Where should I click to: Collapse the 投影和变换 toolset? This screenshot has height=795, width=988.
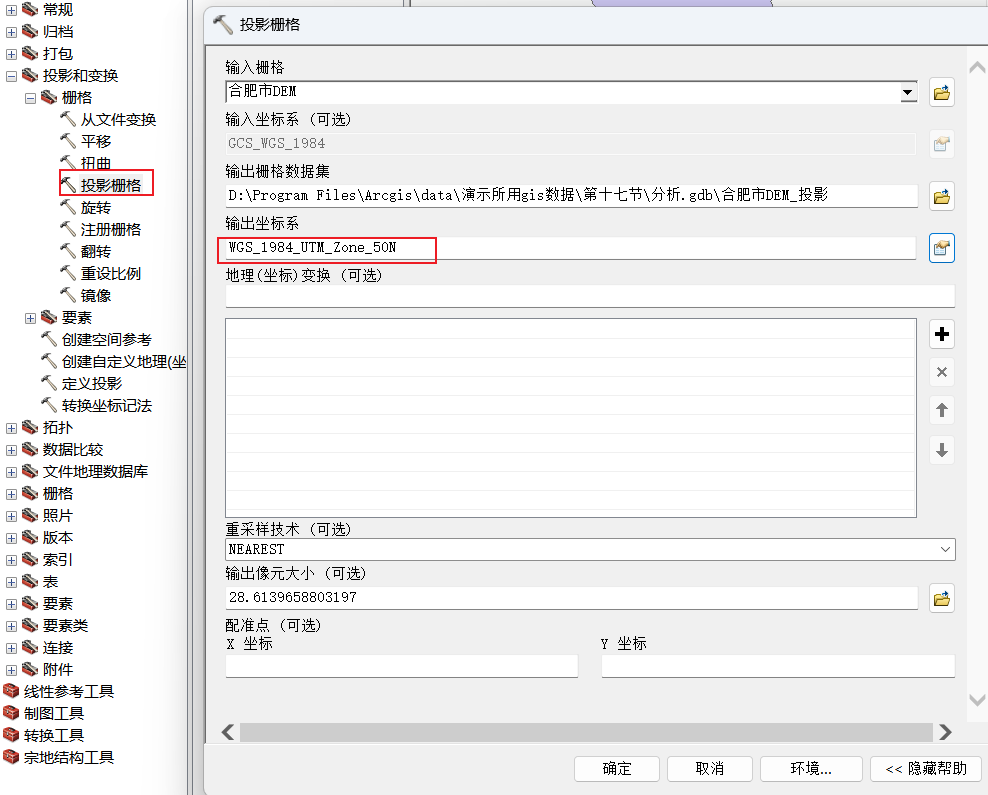click(x=11, y=76)
